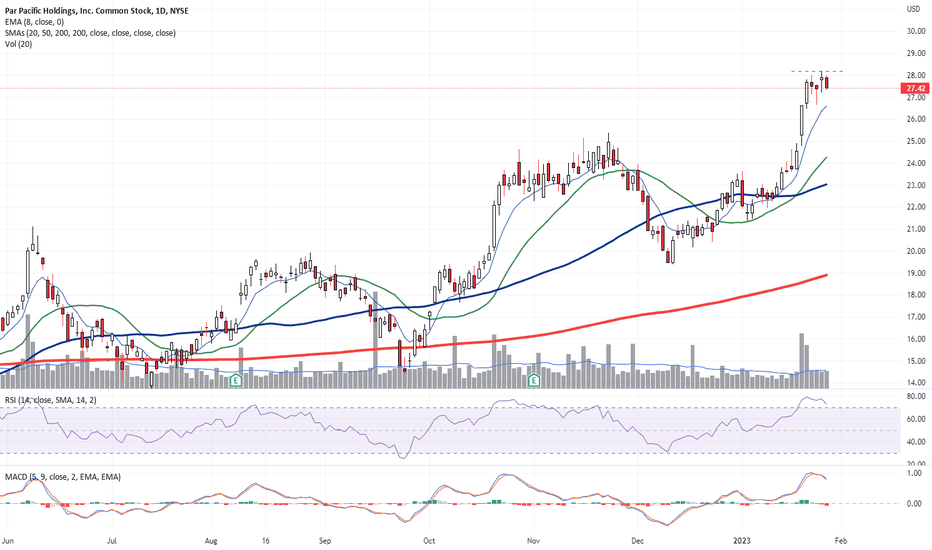Click the 18.00 price axis label
This screenshot has width=932, height=550.
coord(916,295)
